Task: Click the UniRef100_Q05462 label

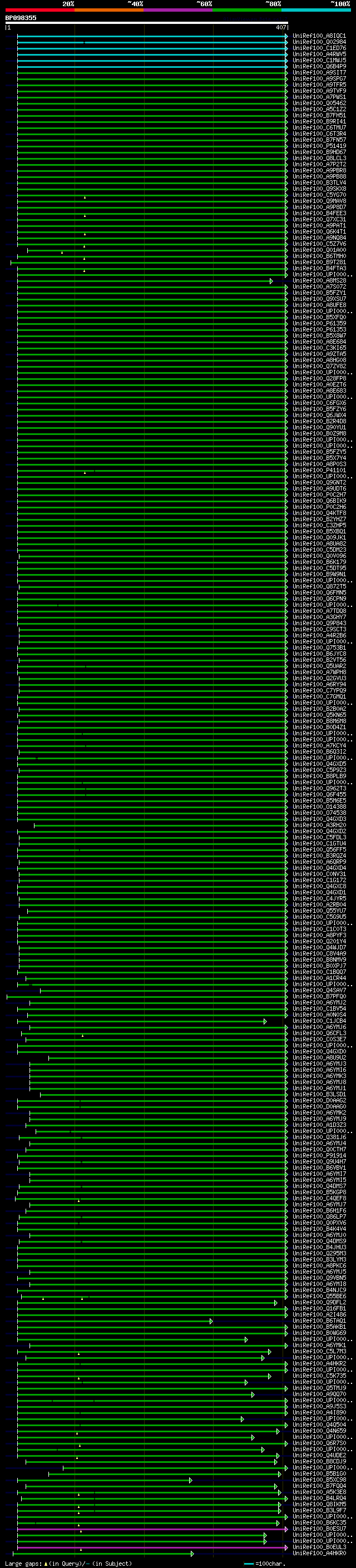Action: pos(319,103)
